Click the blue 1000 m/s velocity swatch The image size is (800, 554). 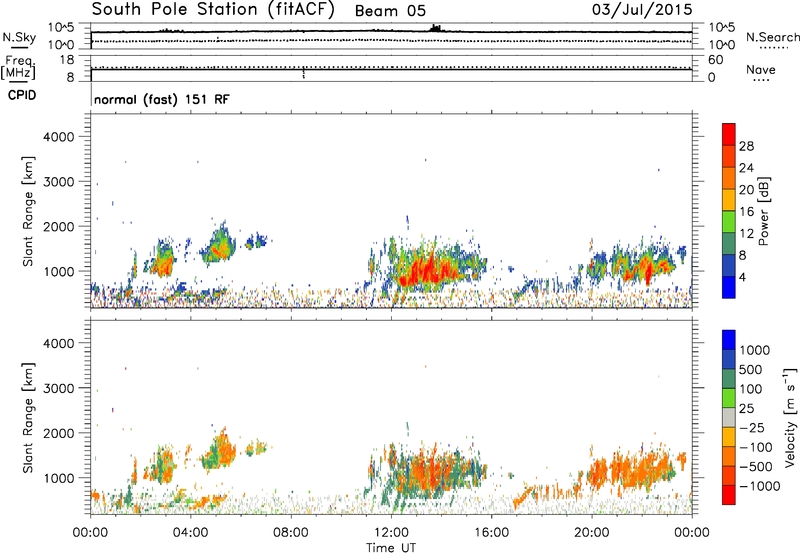point(729,341)
